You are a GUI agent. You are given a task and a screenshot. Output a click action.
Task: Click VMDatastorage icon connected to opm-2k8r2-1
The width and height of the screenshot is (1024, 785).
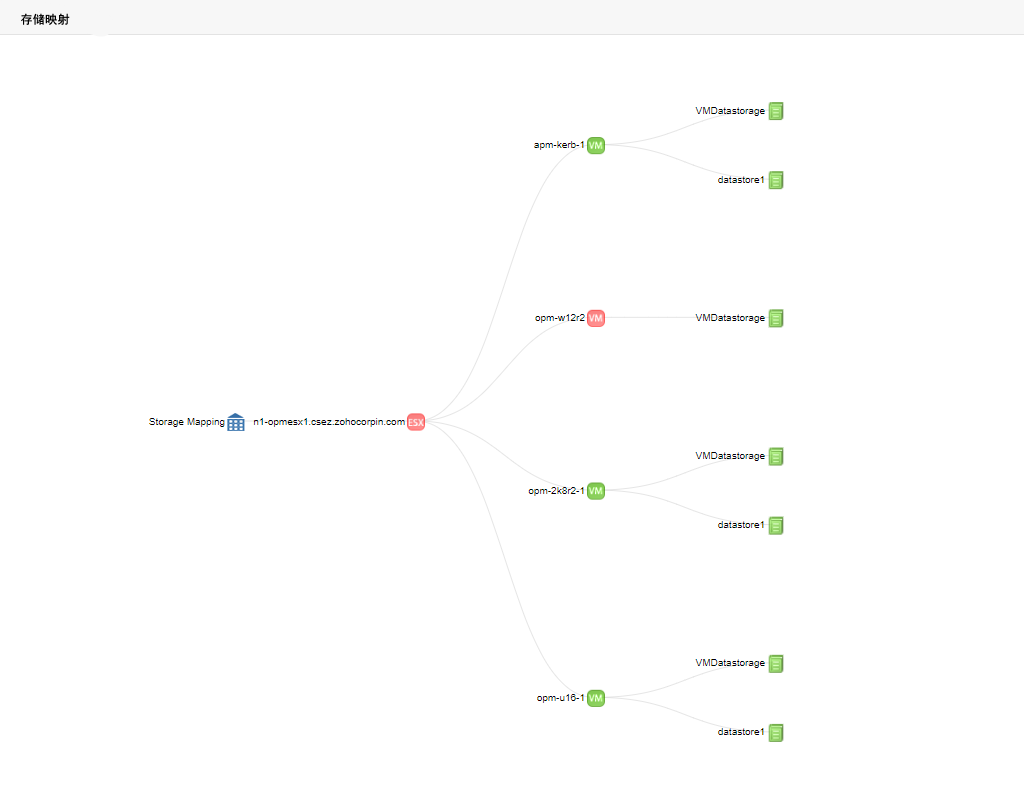click(776, 456)
